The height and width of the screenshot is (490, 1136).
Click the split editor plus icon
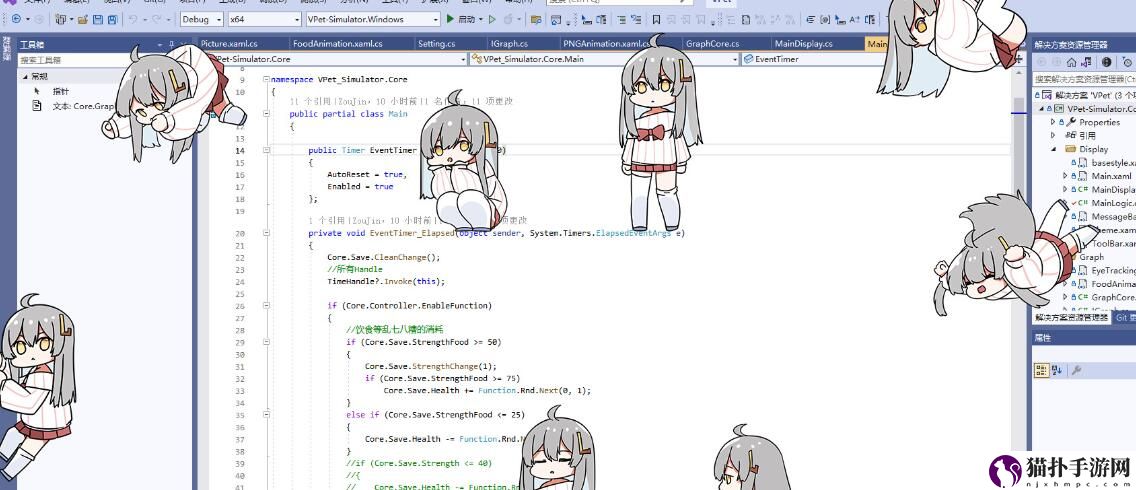(1019, 59)
